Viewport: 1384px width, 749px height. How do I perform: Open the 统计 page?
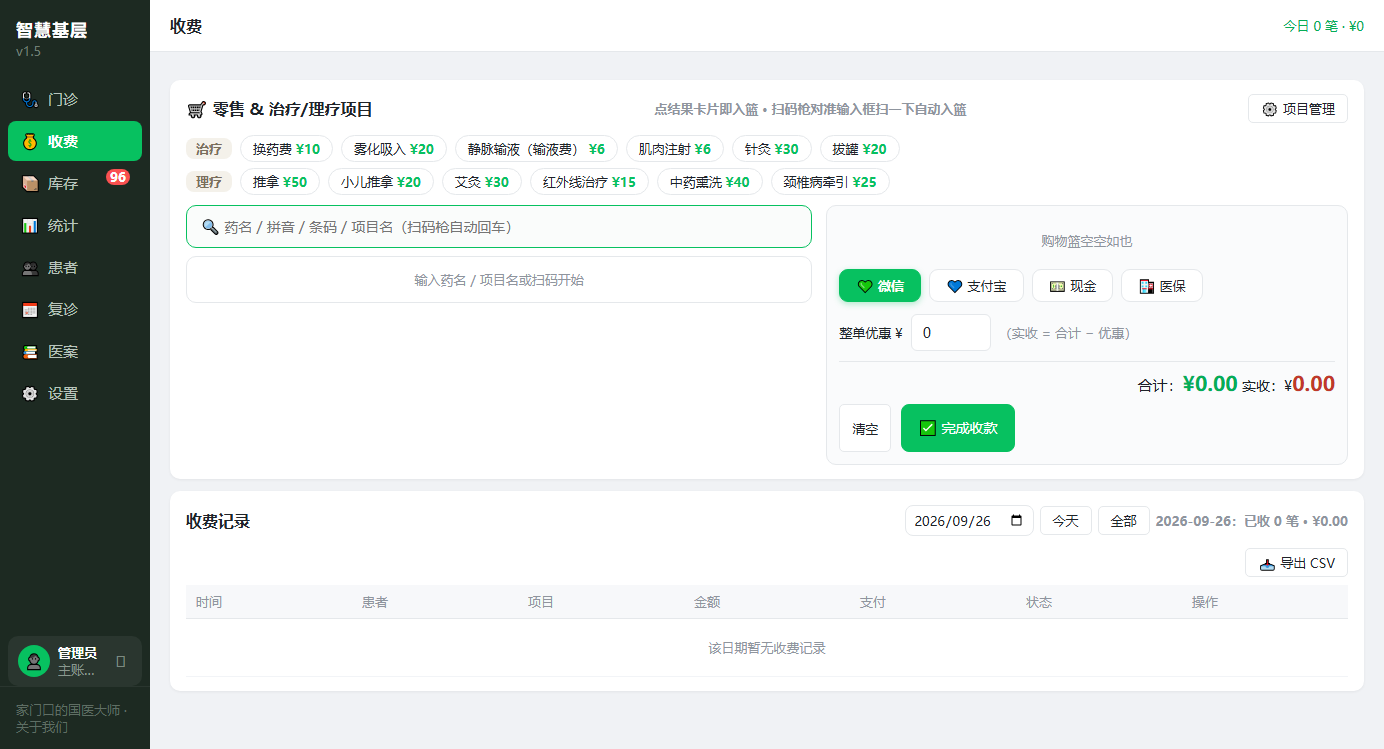[75, 225]
